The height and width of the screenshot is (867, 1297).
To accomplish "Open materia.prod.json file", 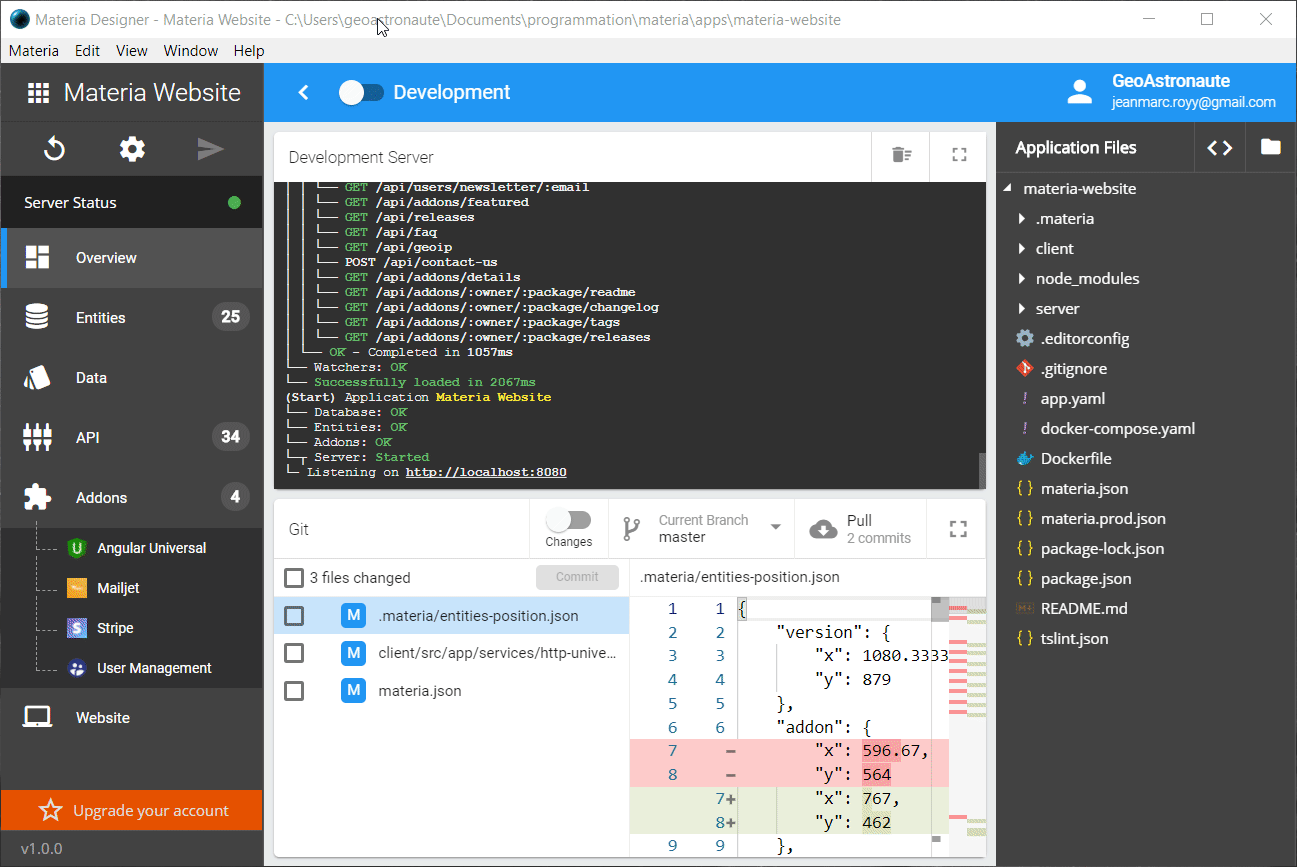I will (1103, 519).
